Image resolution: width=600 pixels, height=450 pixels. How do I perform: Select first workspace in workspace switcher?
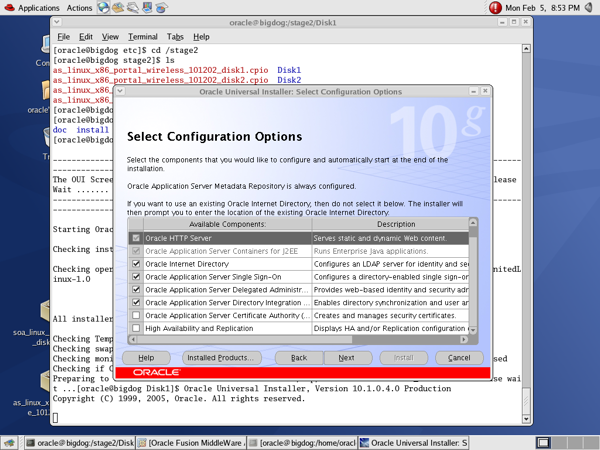click(x=543, y=443)
